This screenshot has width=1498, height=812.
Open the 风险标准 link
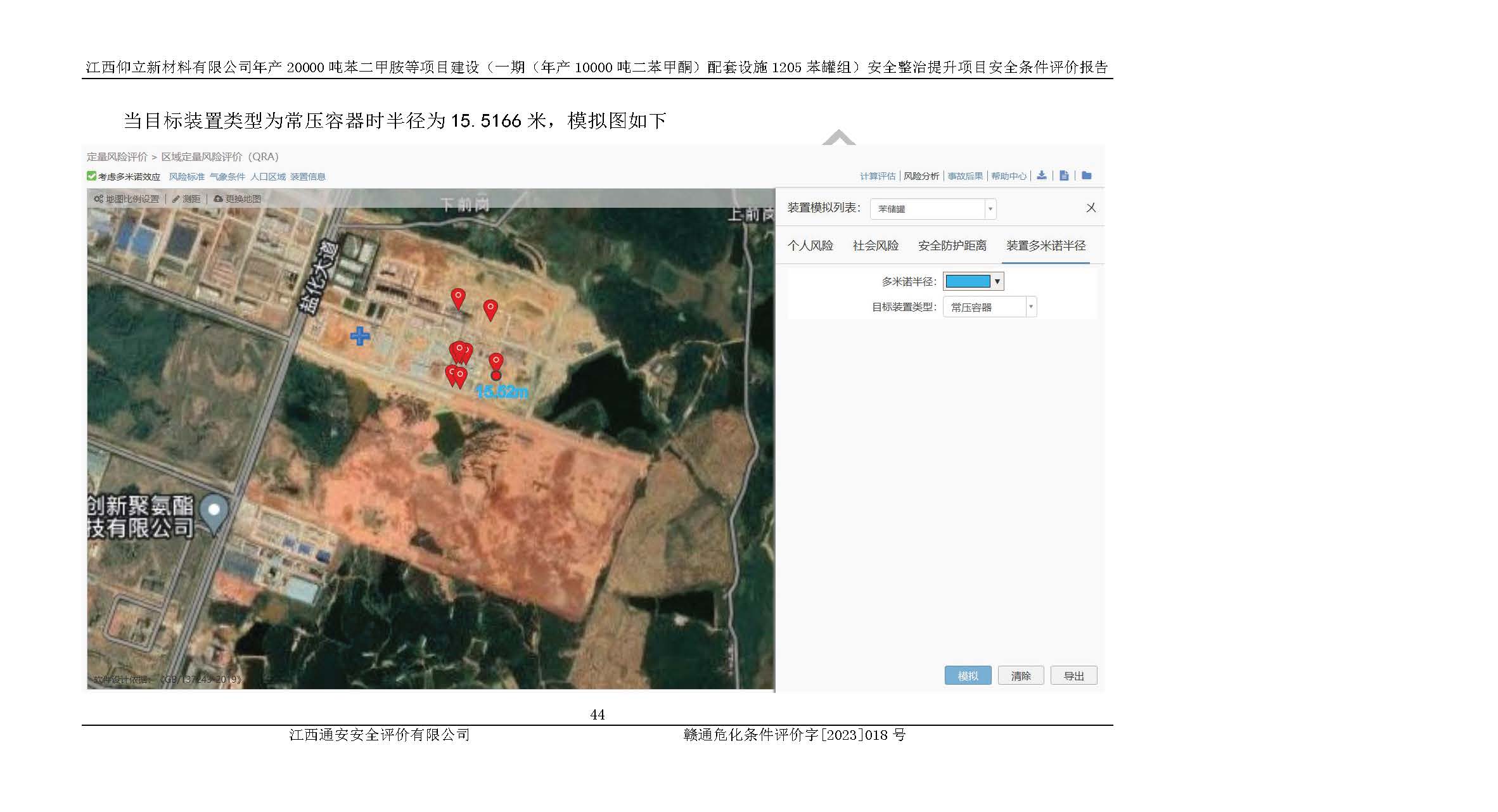(186, 177)
